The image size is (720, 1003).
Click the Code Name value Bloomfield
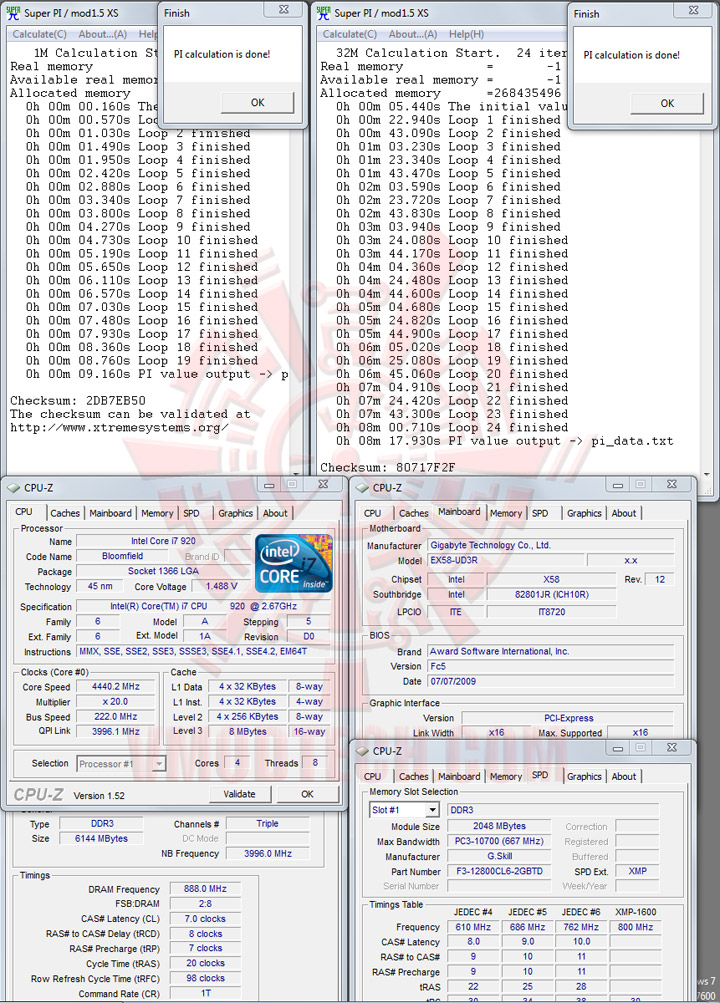click(x=122, y=556)
